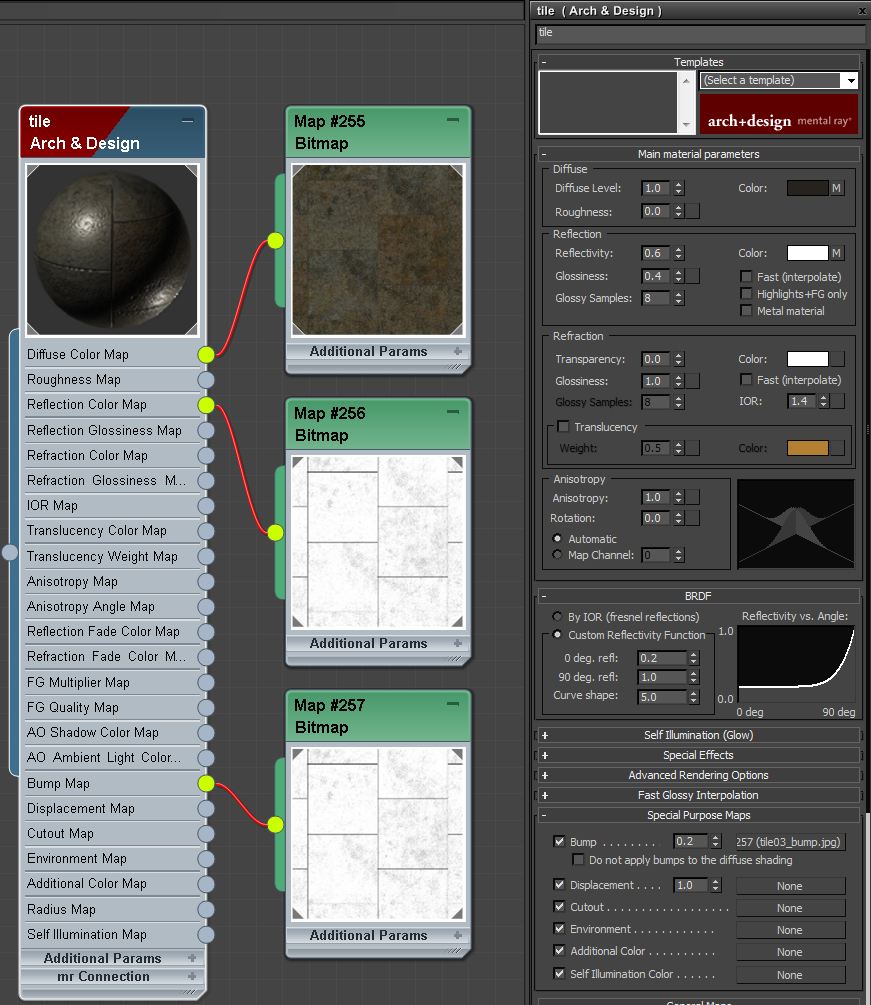Enable Fast (interpolate) under Refraction
Viewport: 871px width, 1005px height.
(745, 379)
